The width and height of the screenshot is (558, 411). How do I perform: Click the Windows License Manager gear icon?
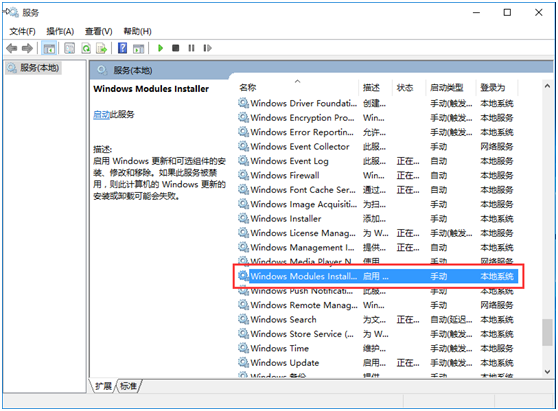[243, 233]
